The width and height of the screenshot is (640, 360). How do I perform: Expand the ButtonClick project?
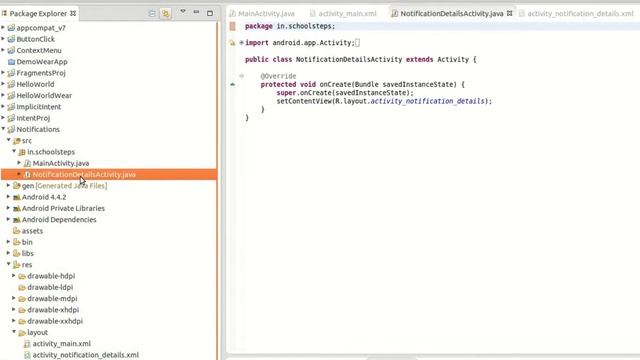3,39
